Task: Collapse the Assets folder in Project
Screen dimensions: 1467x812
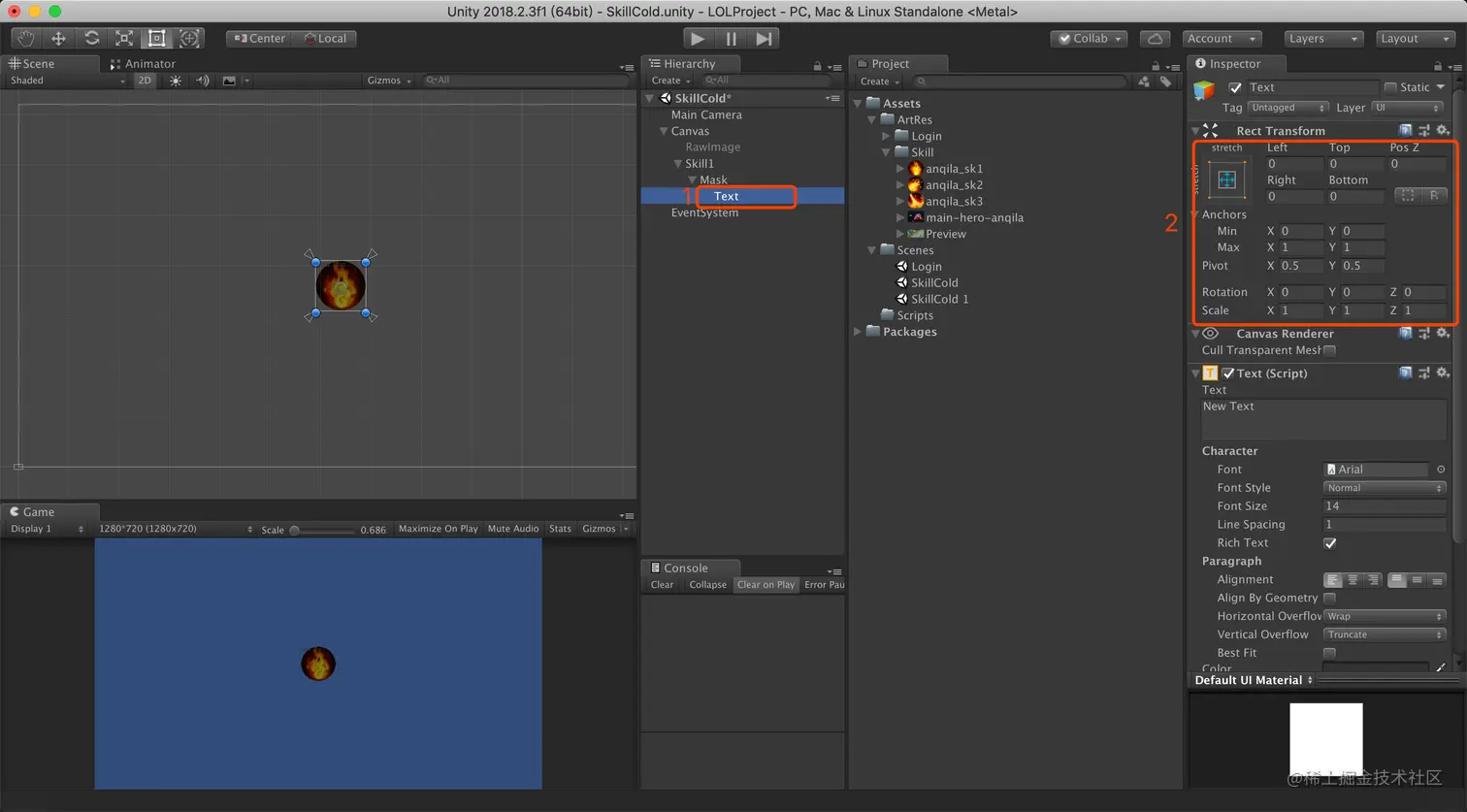Action: [x=858, y=103]
